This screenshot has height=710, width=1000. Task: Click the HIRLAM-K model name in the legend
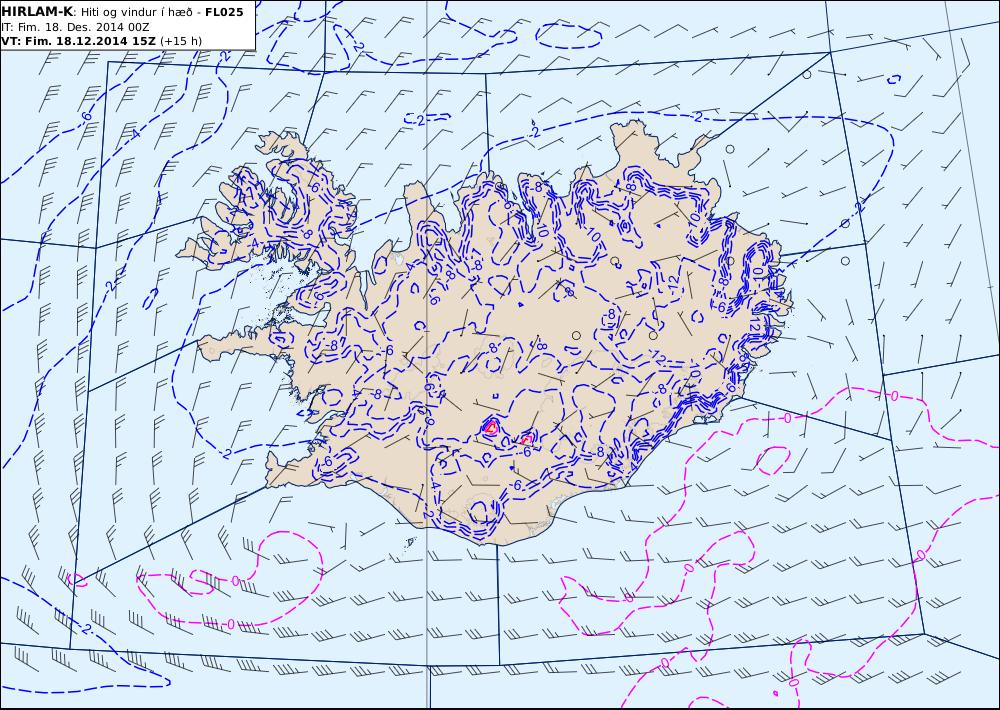pyautogui.click(x=37, y=12)
